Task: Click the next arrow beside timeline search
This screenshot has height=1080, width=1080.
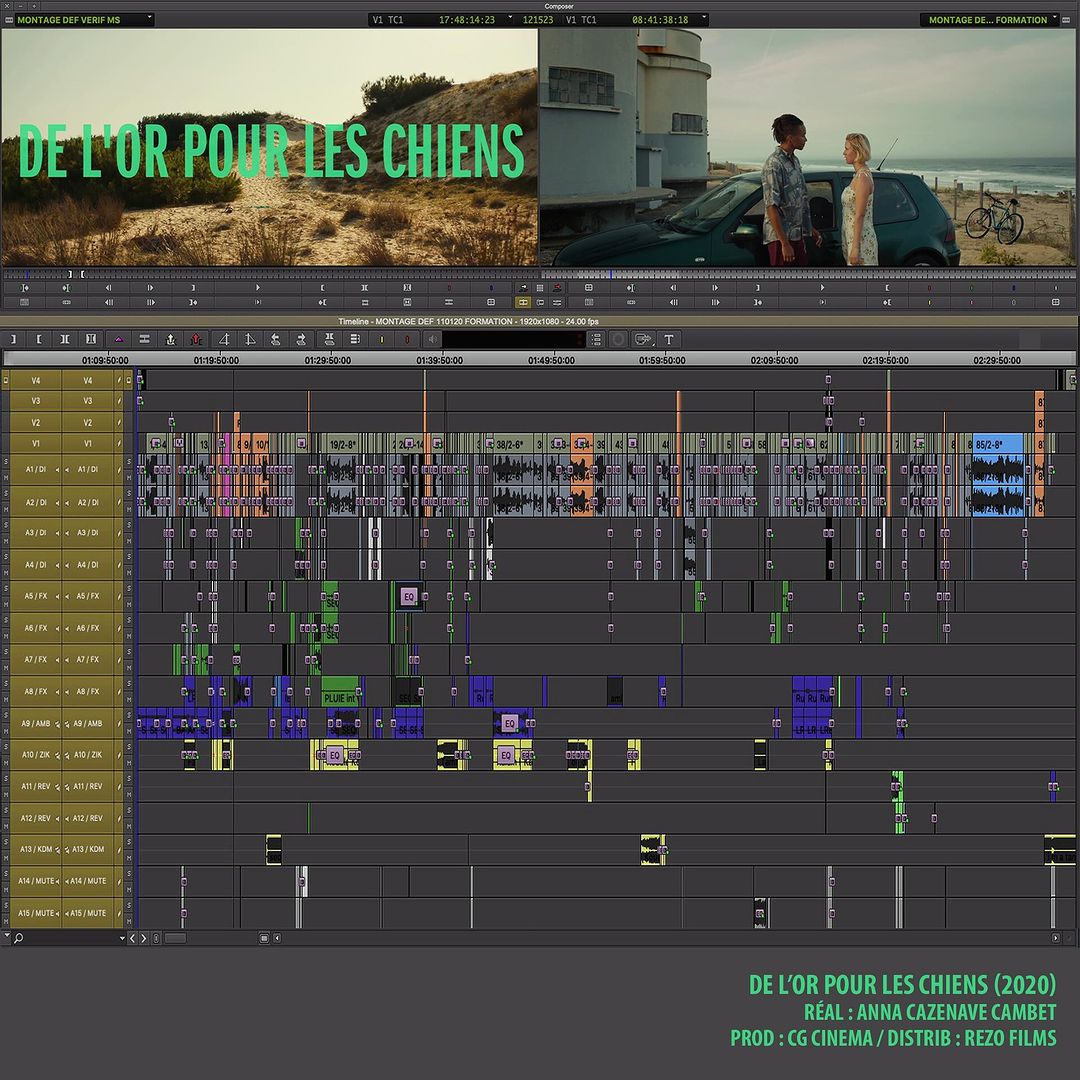Action: point(143,938)
